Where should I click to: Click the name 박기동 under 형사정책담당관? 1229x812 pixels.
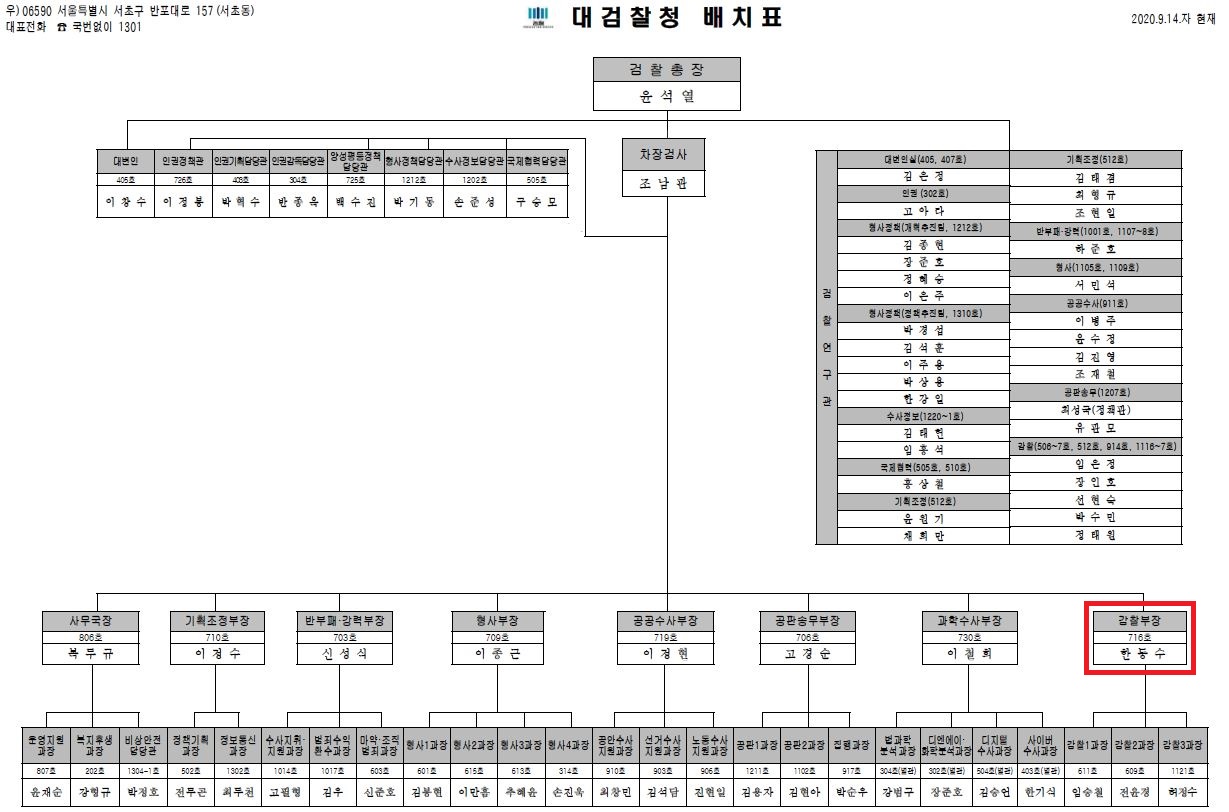(413, 201)
